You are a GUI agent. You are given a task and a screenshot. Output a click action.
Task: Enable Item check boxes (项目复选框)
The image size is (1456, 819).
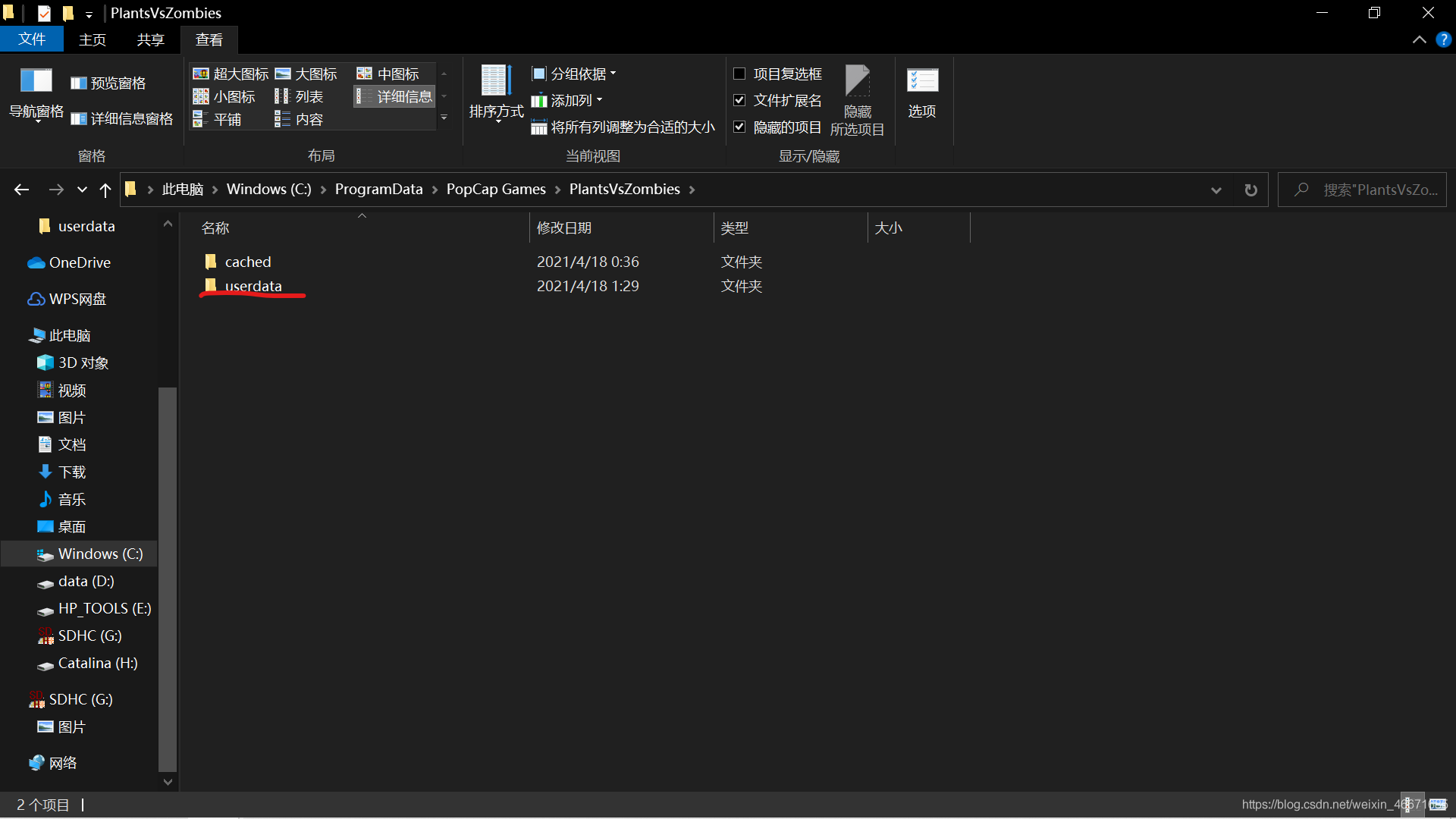coord(777,74)
